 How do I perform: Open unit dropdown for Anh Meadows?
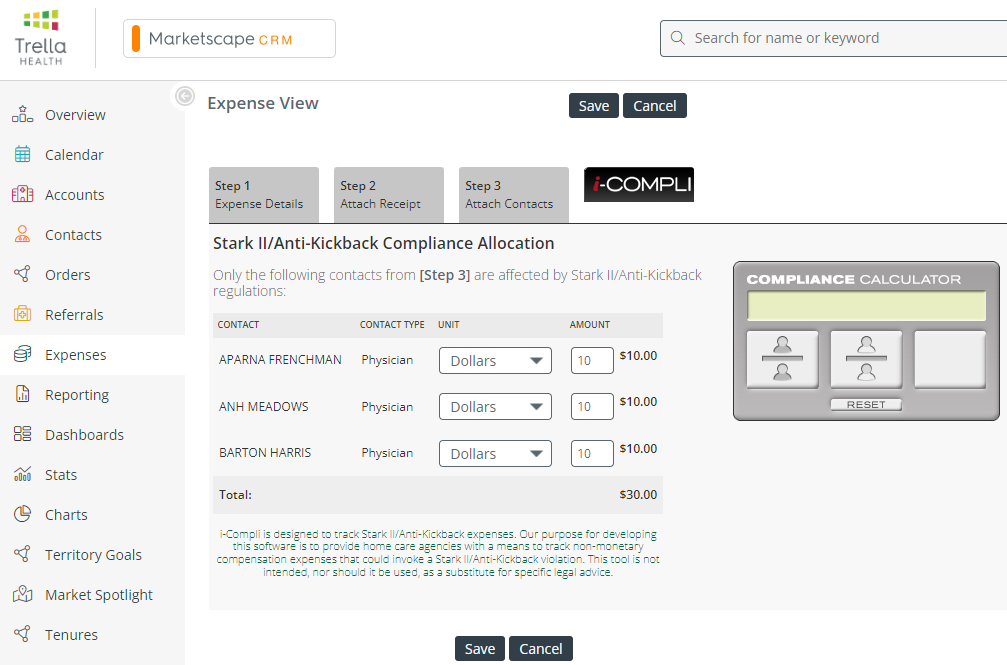point(495,407)
